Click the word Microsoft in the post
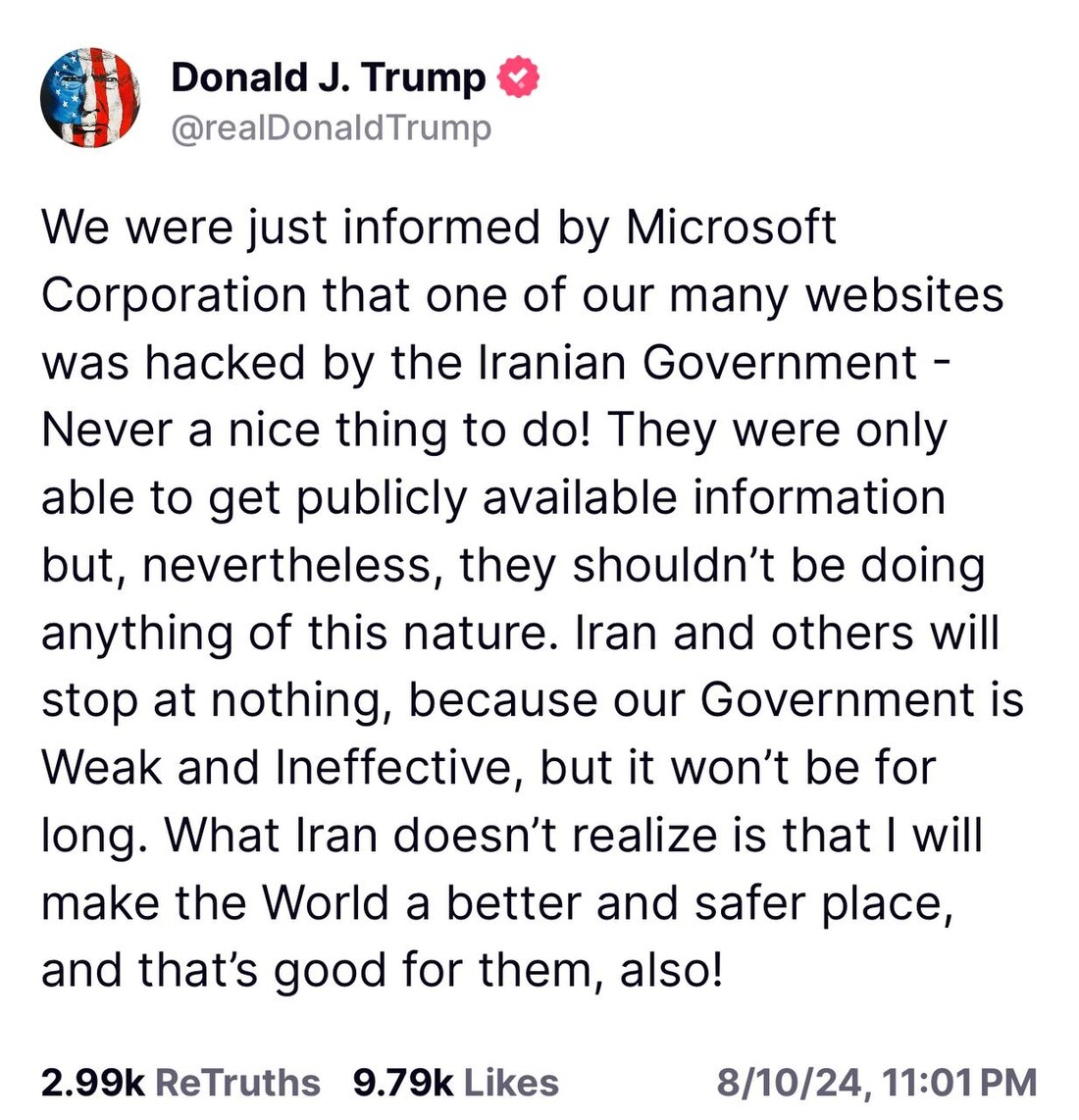The image size is (1079, 1120). tap(731, 228)
